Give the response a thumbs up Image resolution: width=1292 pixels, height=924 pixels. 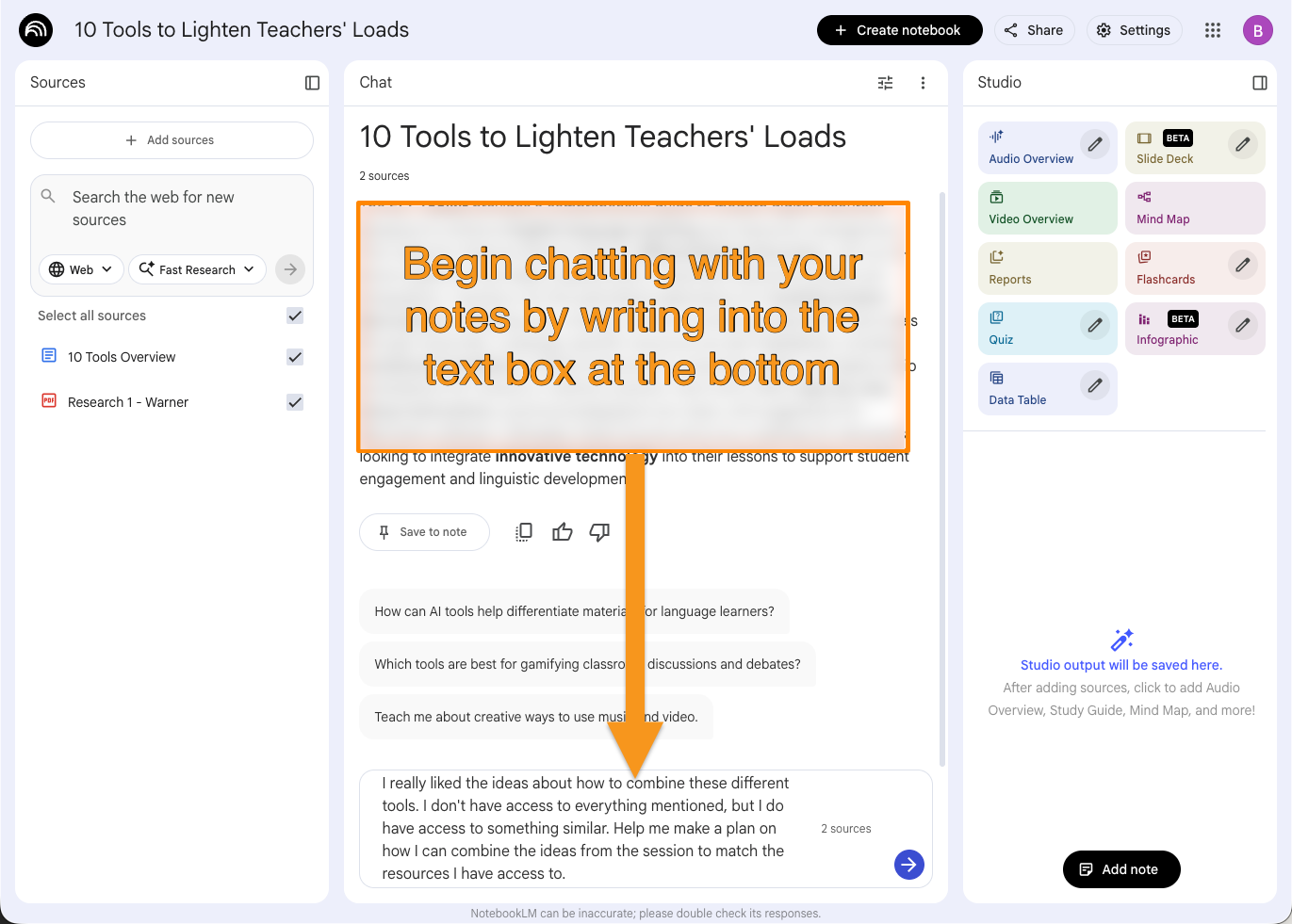pyautogui.click(x=563, y=532)
